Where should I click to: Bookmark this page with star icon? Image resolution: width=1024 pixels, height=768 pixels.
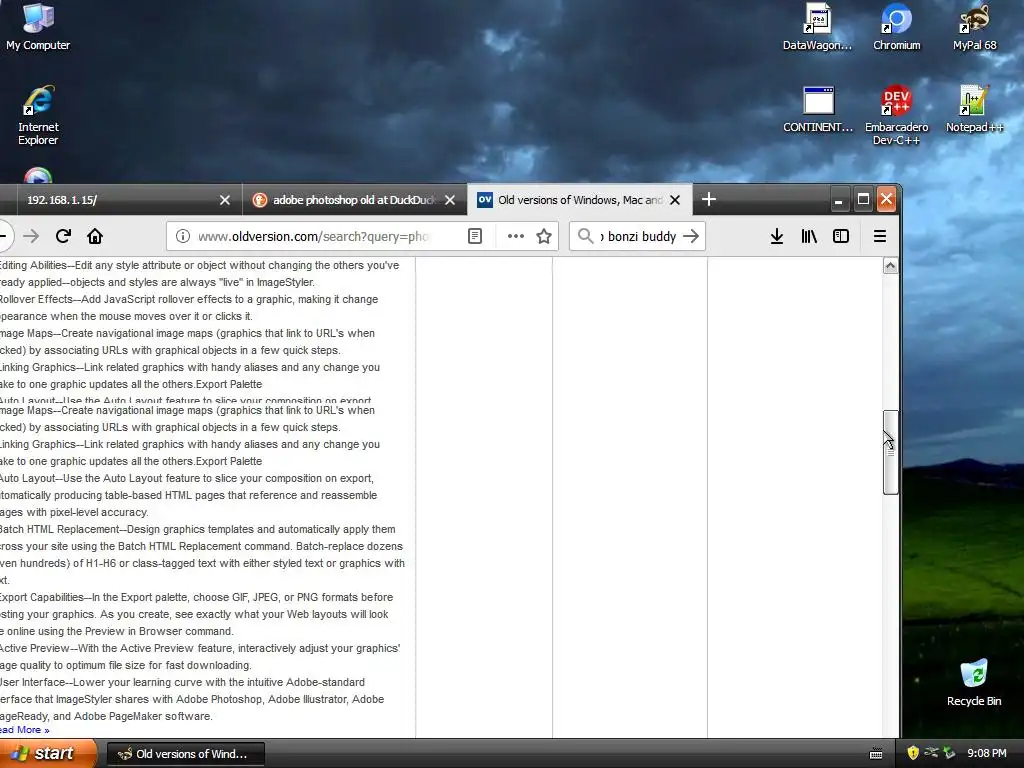(544, 236)
